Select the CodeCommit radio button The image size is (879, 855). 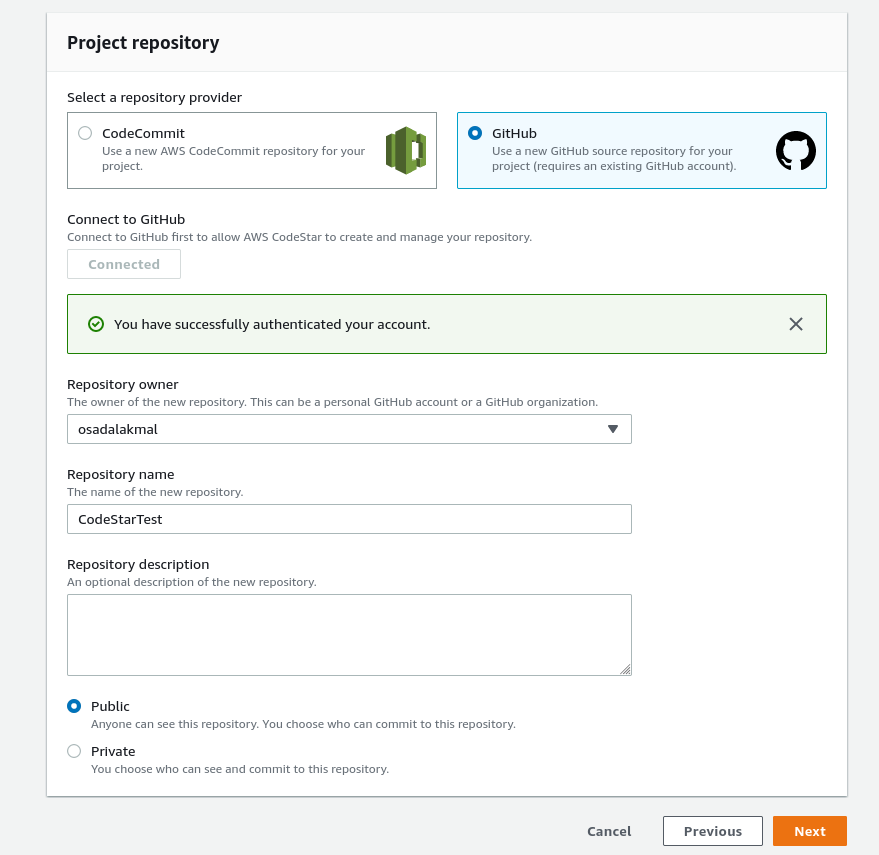85,133
